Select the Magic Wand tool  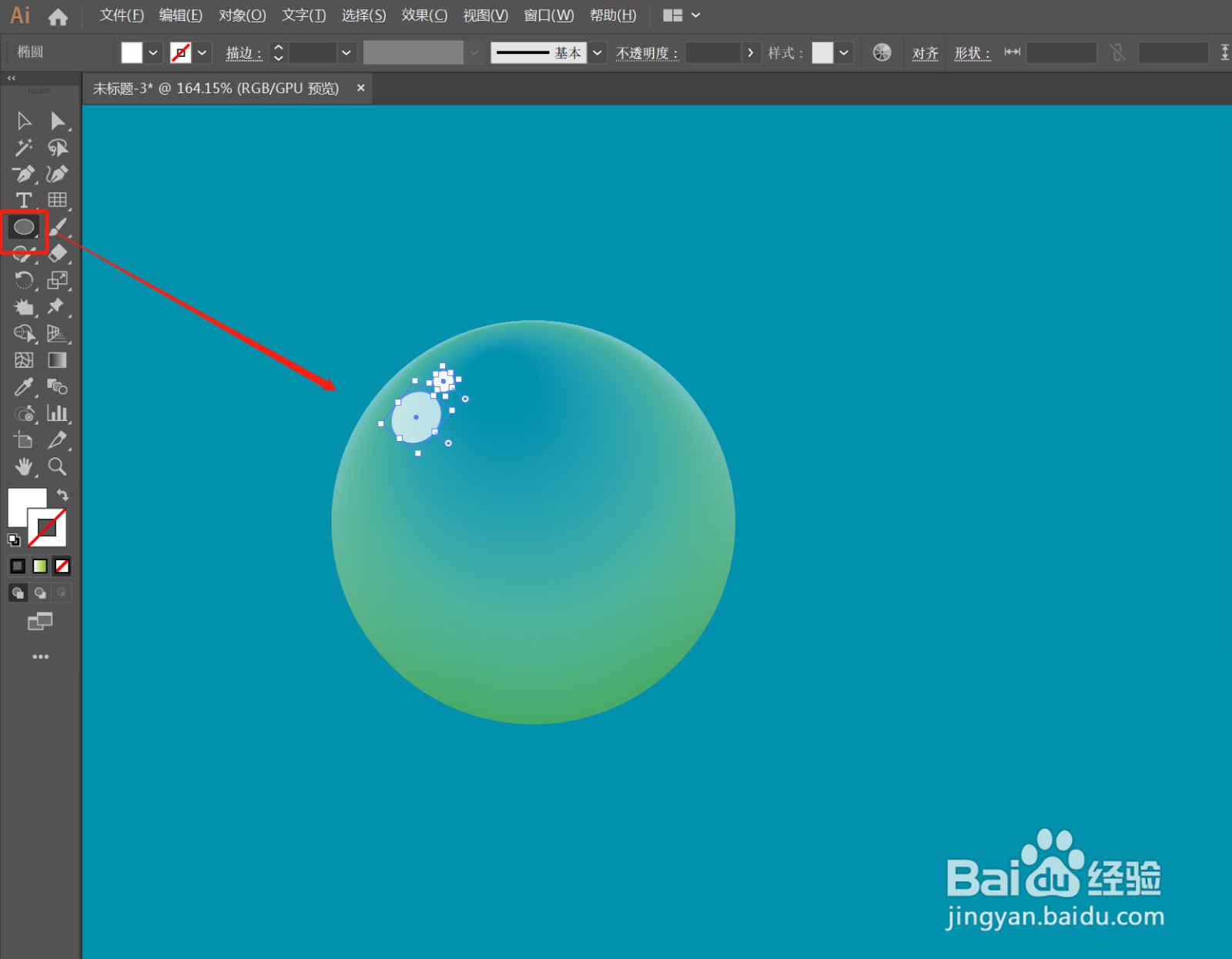pos(24,147)
